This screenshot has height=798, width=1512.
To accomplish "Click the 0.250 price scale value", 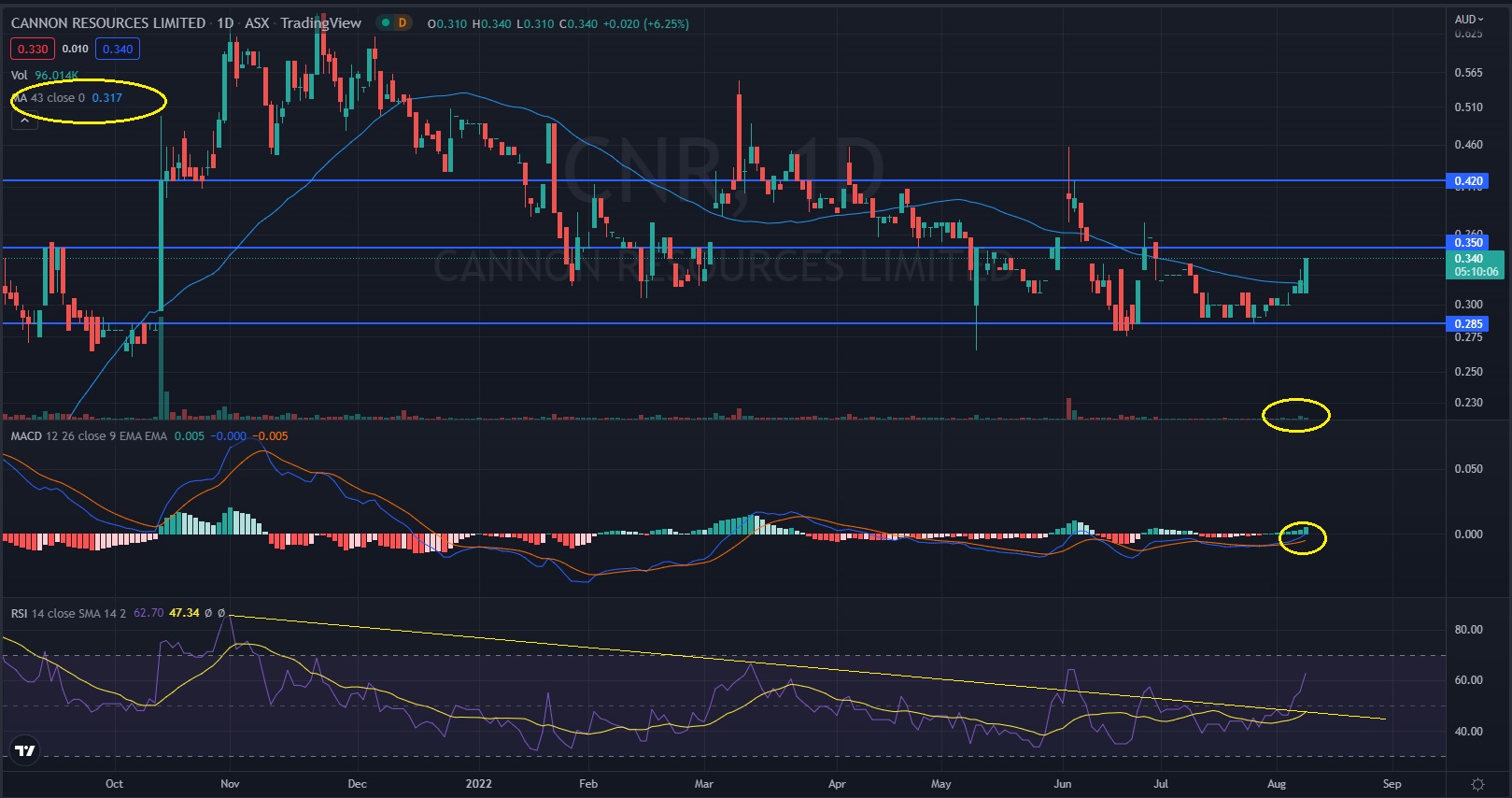I will pyautogui.click(x=1468, y=371).
